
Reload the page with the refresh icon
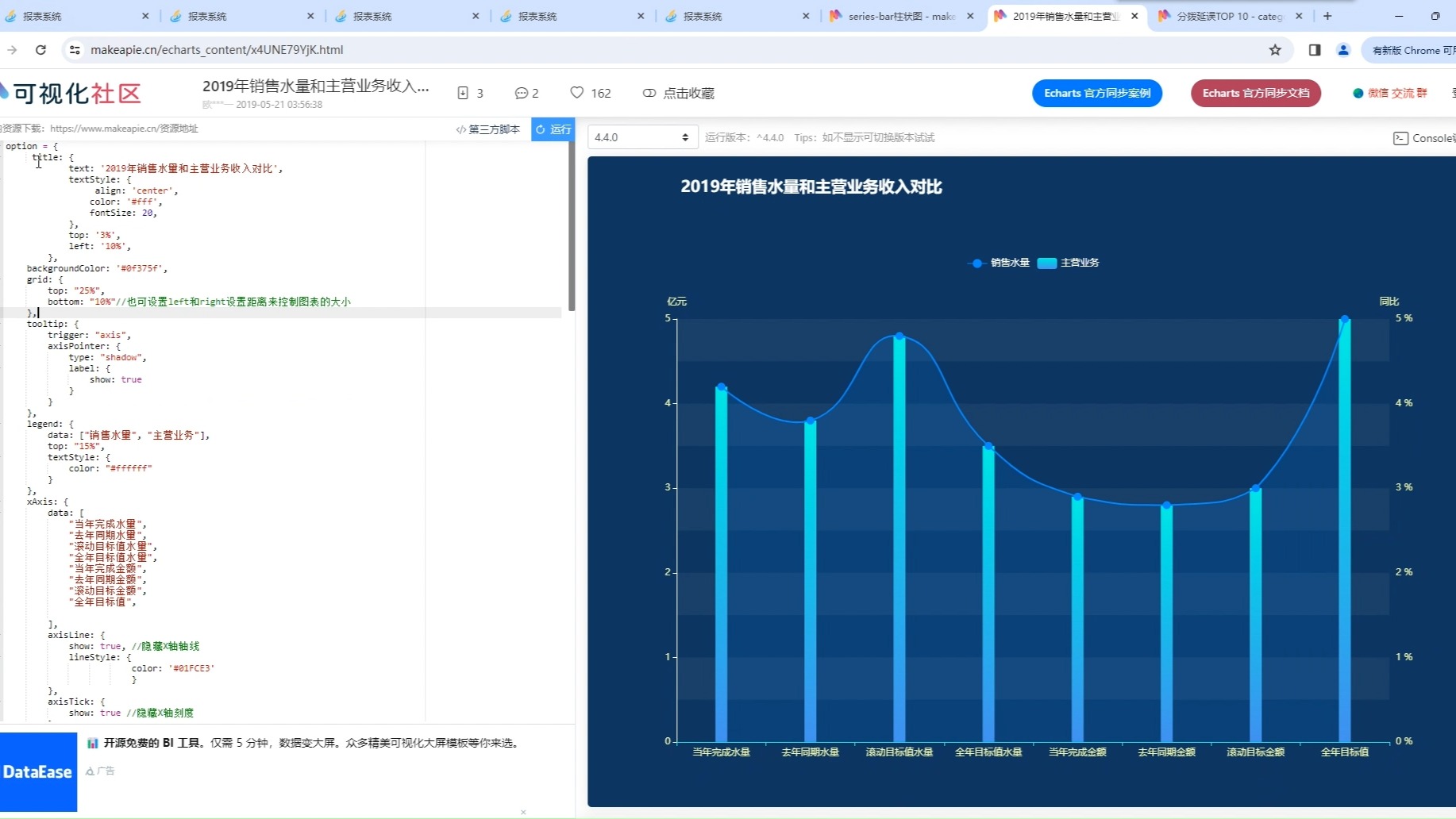click(40, 50)
